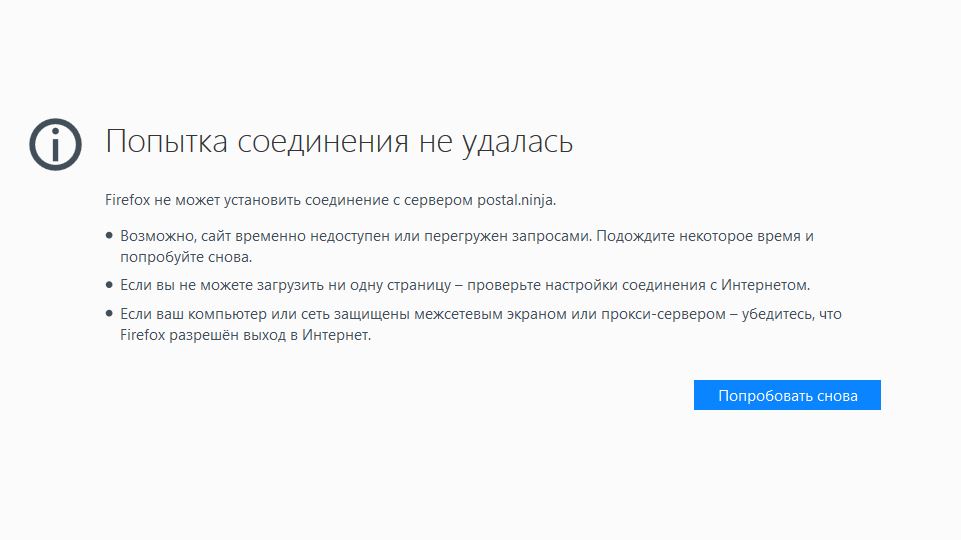Click the Попробовать снова button
The width and height of the screenshot is (961, 540).
tap(787, 395)
